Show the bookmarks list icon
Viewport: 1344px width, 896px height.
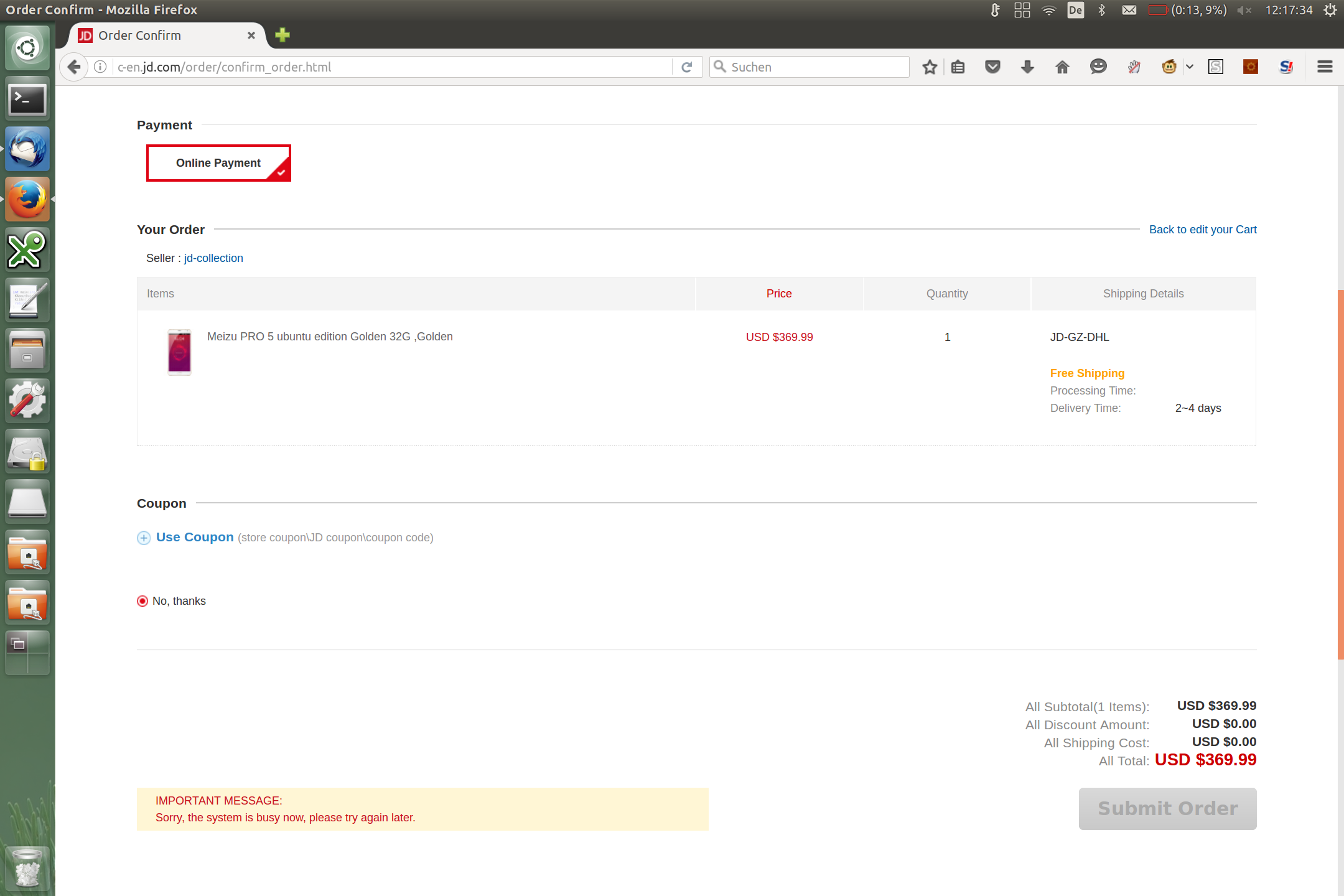[958, 67]
